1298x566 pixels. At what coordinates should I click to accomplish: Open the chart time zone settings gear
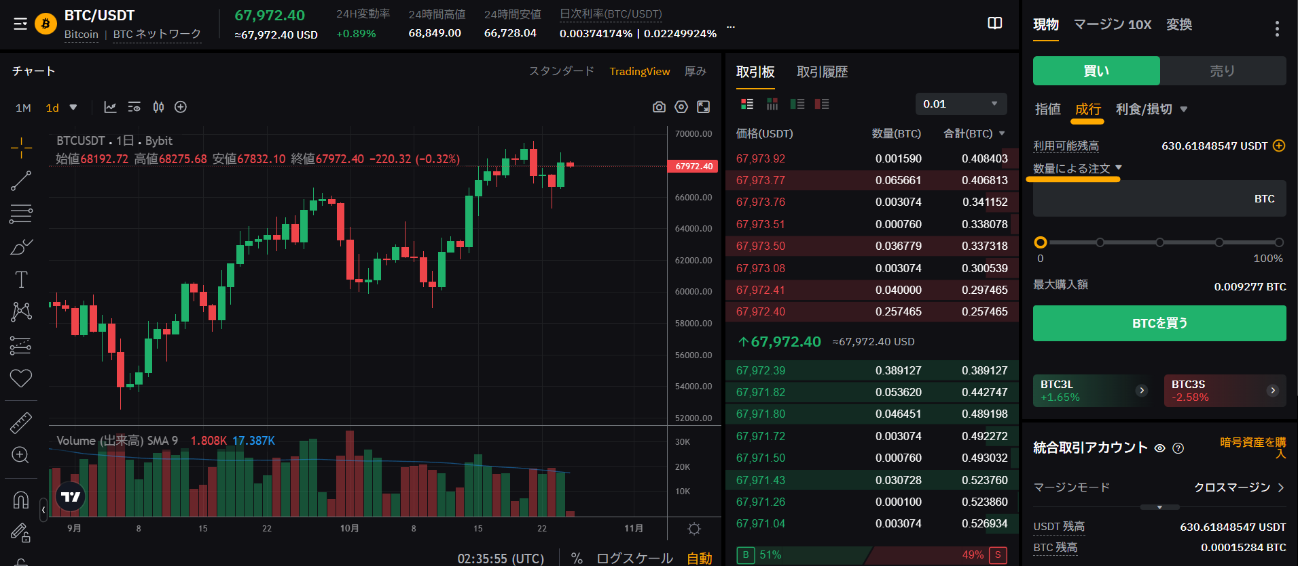pyautogui.click(x=694, y=529)
